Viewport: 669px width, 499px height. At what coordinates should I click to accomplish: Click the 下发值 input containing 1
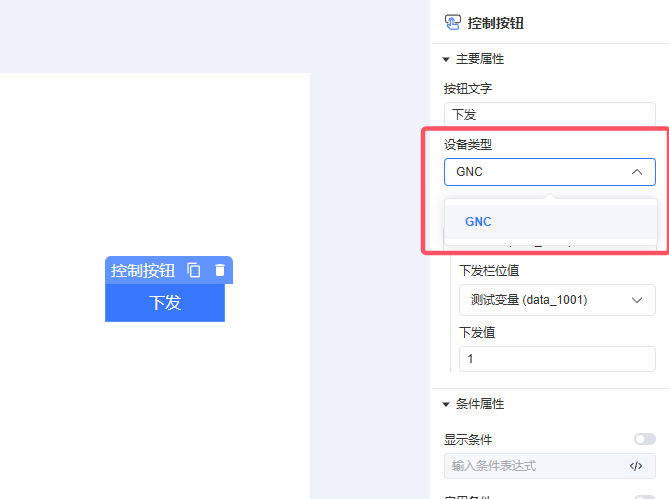(557, 359)
